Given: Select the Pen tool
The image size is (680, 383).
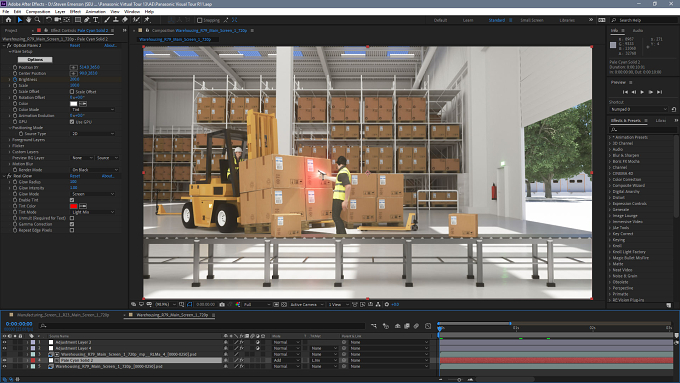Looking at the screenshot, I should [87, 20].
